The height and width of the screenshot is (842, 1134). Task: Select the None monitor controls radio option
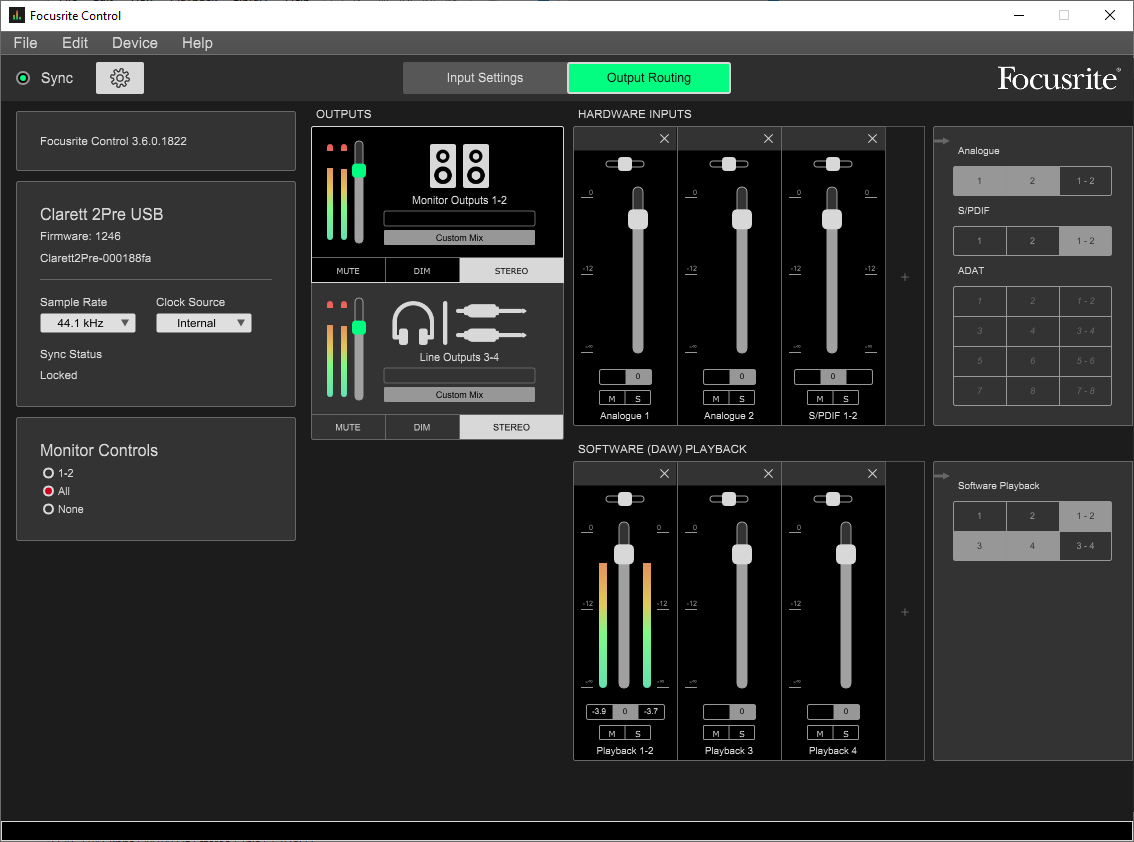tap(48, 509)
